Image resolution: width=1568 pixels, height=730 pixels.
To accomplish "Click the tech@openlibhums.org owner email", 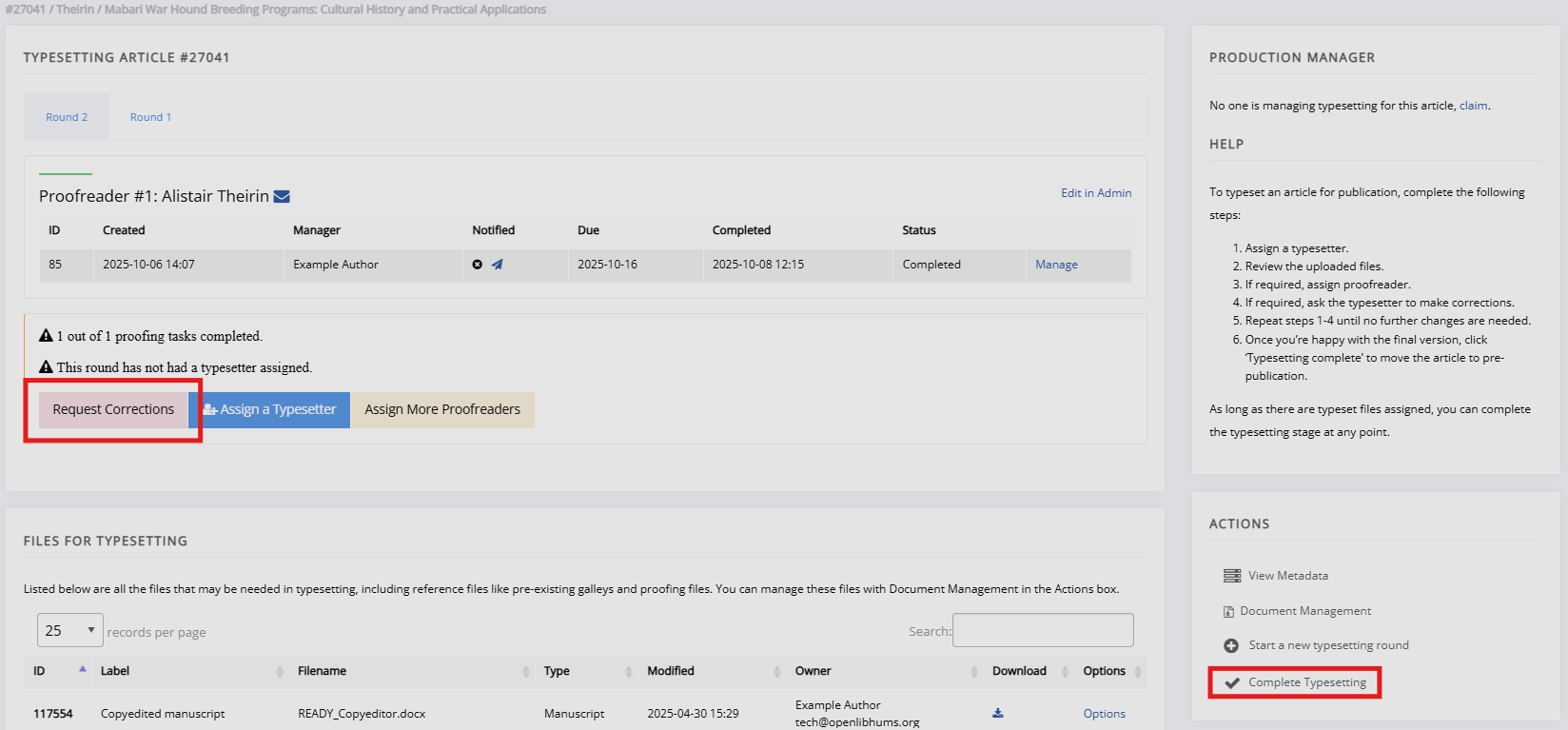I will [x=857, y=722].
